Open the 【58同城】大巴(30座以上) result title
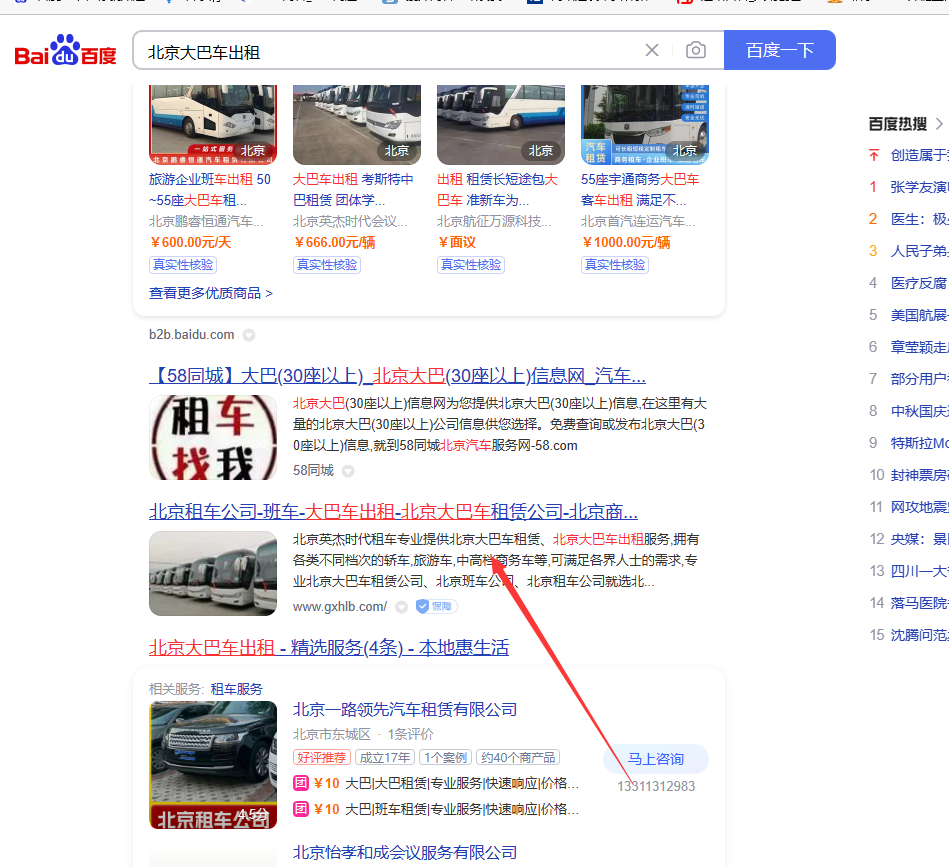This screenshot has height=867, width=949. [398, 376]
